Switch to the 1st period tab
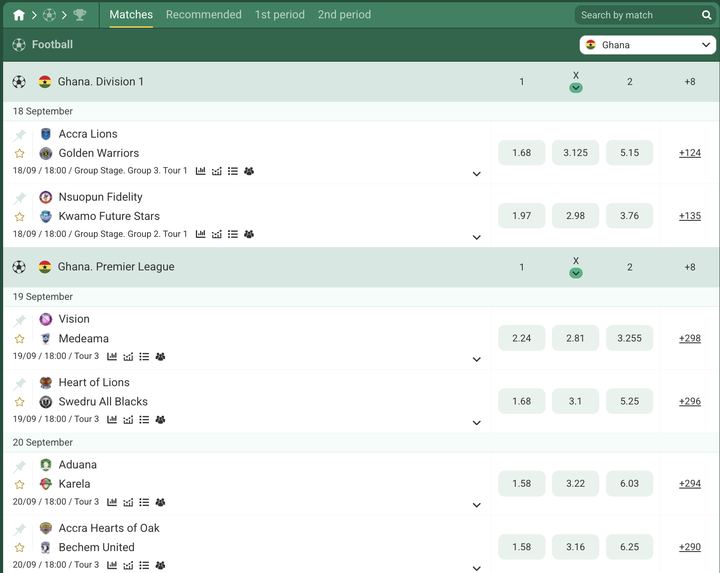Image resolution: width=720 pixels, height=573 pixels. (280, 15)
